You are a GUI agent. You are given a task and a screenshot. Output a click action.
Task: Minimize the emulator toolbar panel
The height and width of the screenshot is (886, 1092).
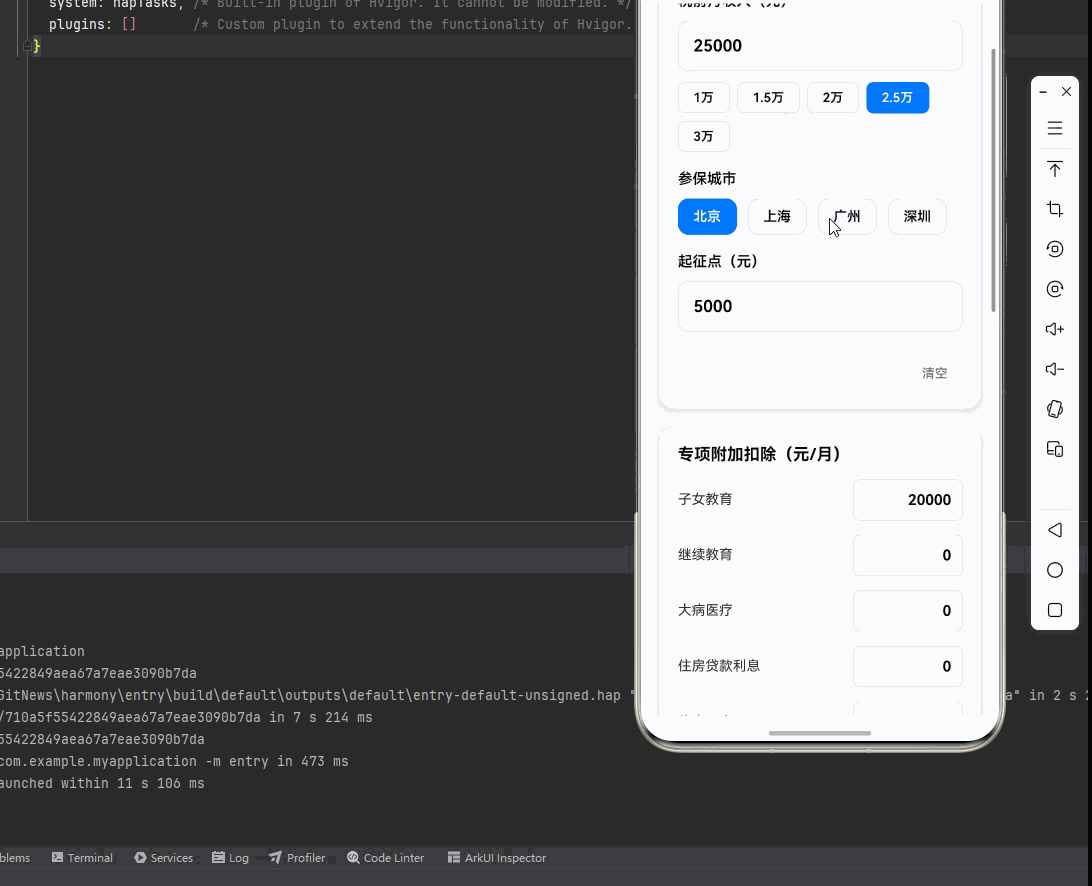click(x=1043, y=92)
